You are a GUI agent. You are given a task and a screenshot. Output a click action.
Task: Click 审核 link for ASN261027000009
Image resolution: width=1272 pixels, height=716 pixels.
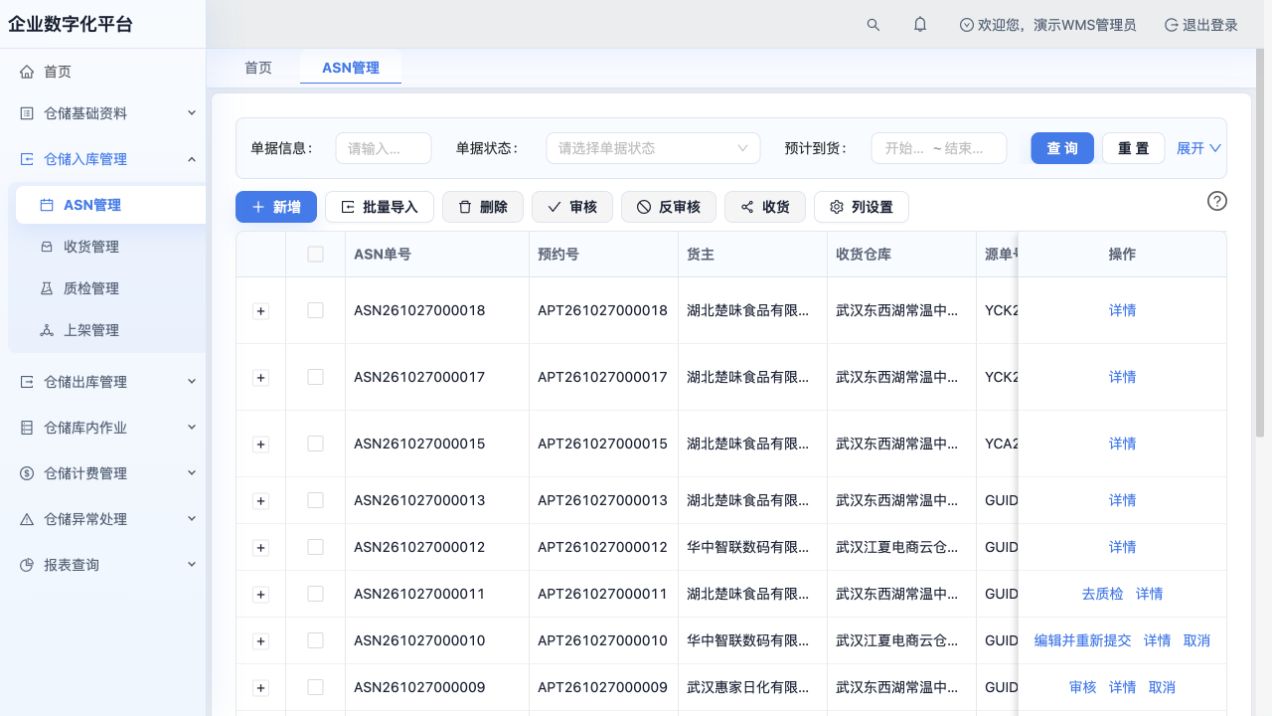[1083, 687]
